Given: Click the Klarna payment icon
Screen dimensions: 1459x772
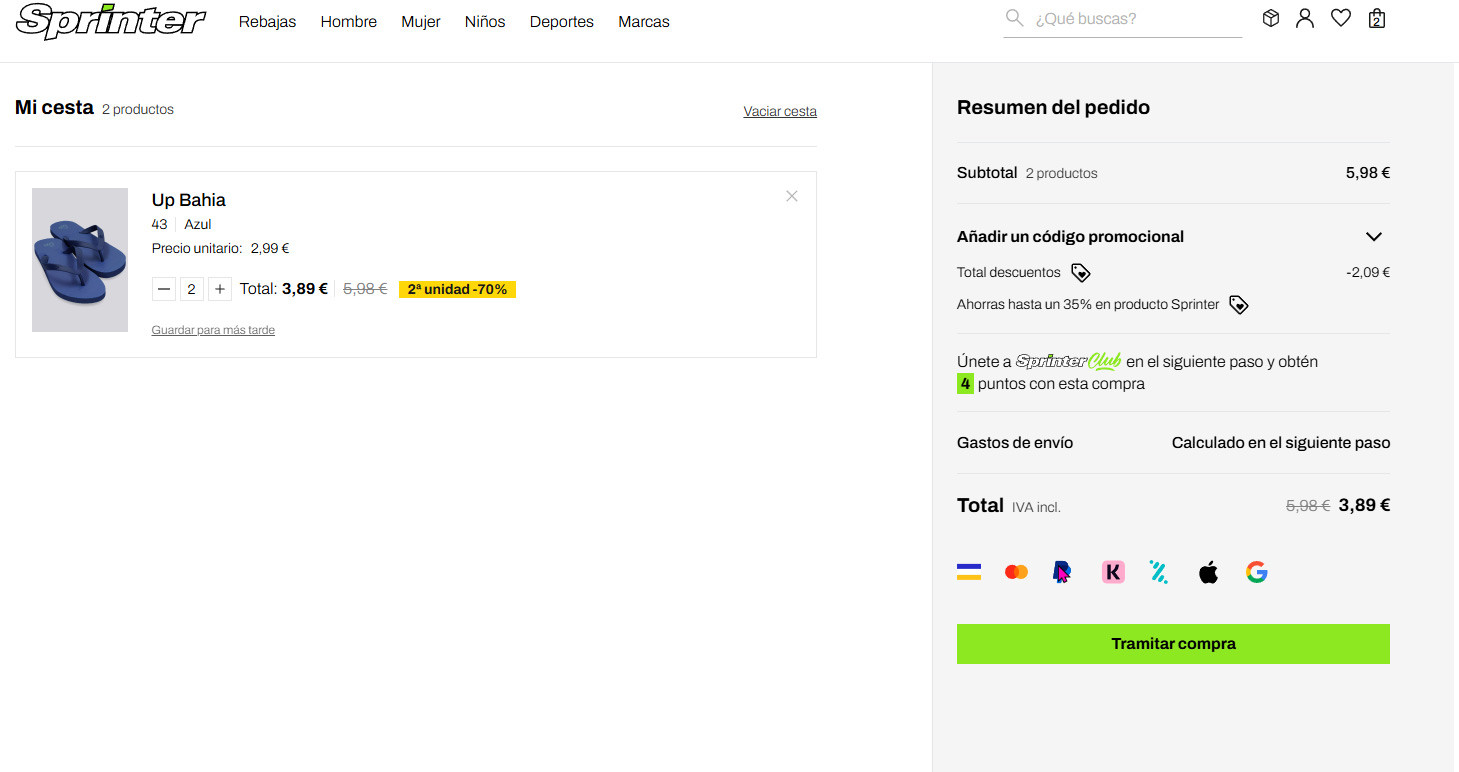Looking at the screenshot, I should [x=1113, y=572].
